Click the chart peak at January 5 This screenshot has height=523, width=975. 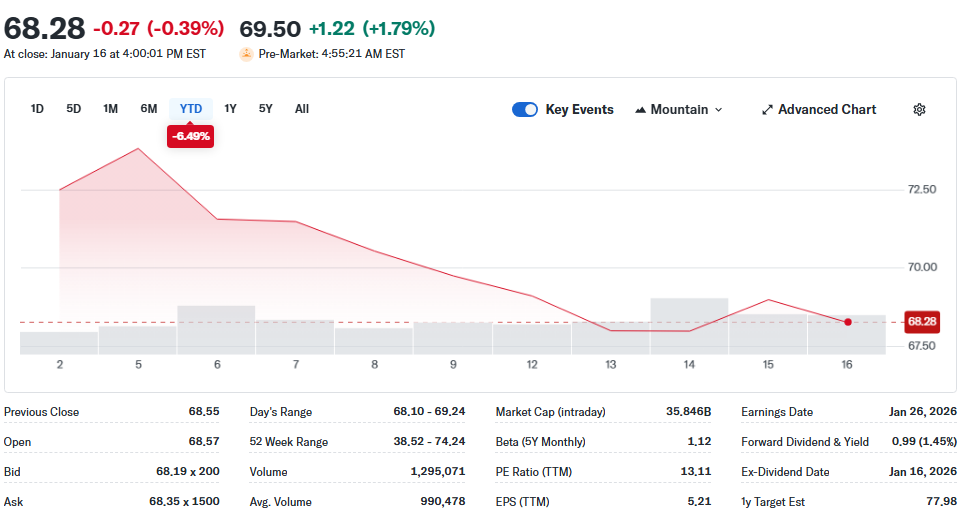tap(138, 149)
